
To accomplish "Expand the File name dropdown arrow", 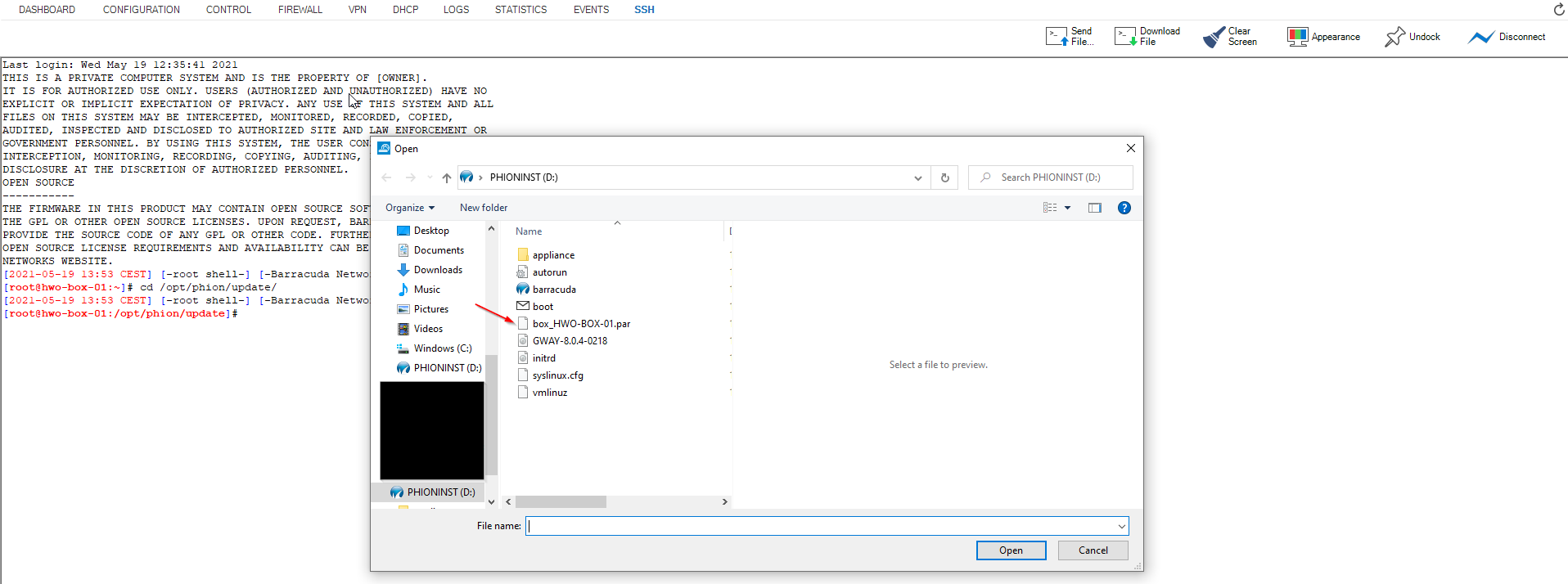I will click(x=1122, y=526).
